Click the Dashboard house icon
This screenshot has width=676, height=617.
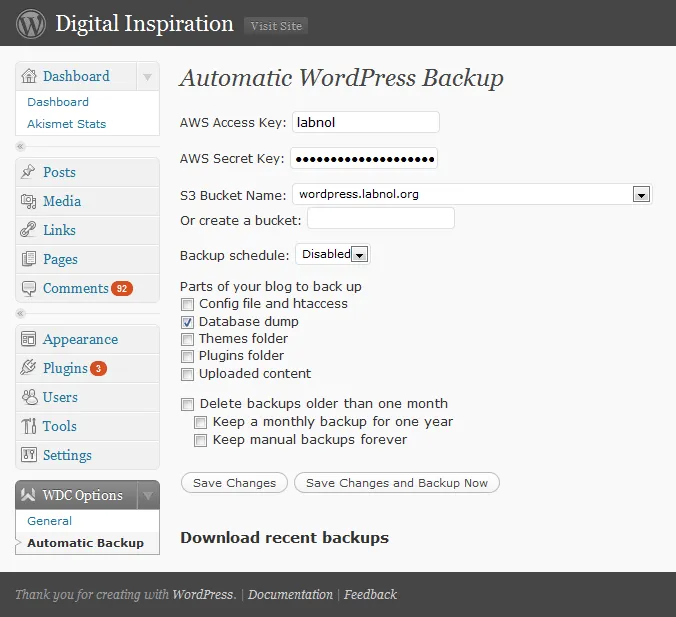29,76
